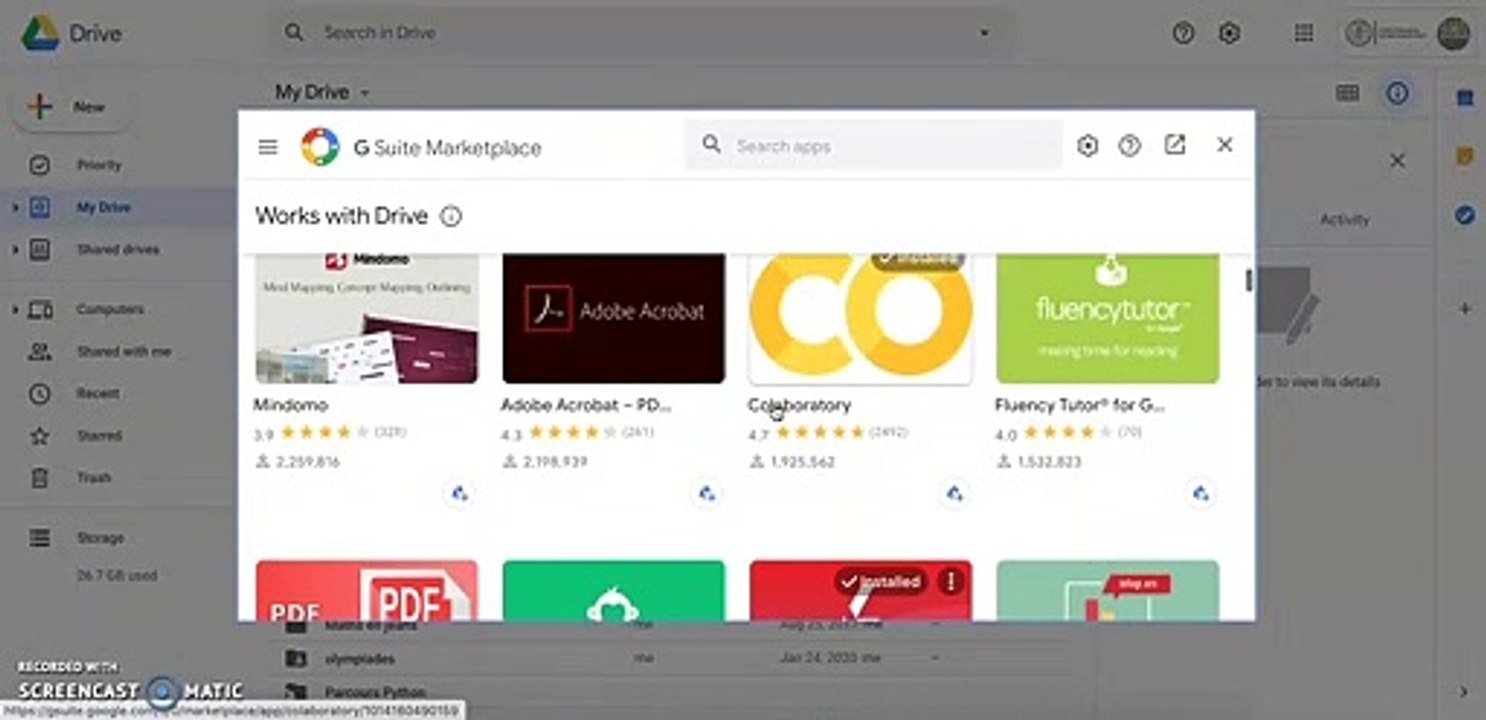
Task: Select Shared drives in the sidebar
Action: tap(117, 250)
